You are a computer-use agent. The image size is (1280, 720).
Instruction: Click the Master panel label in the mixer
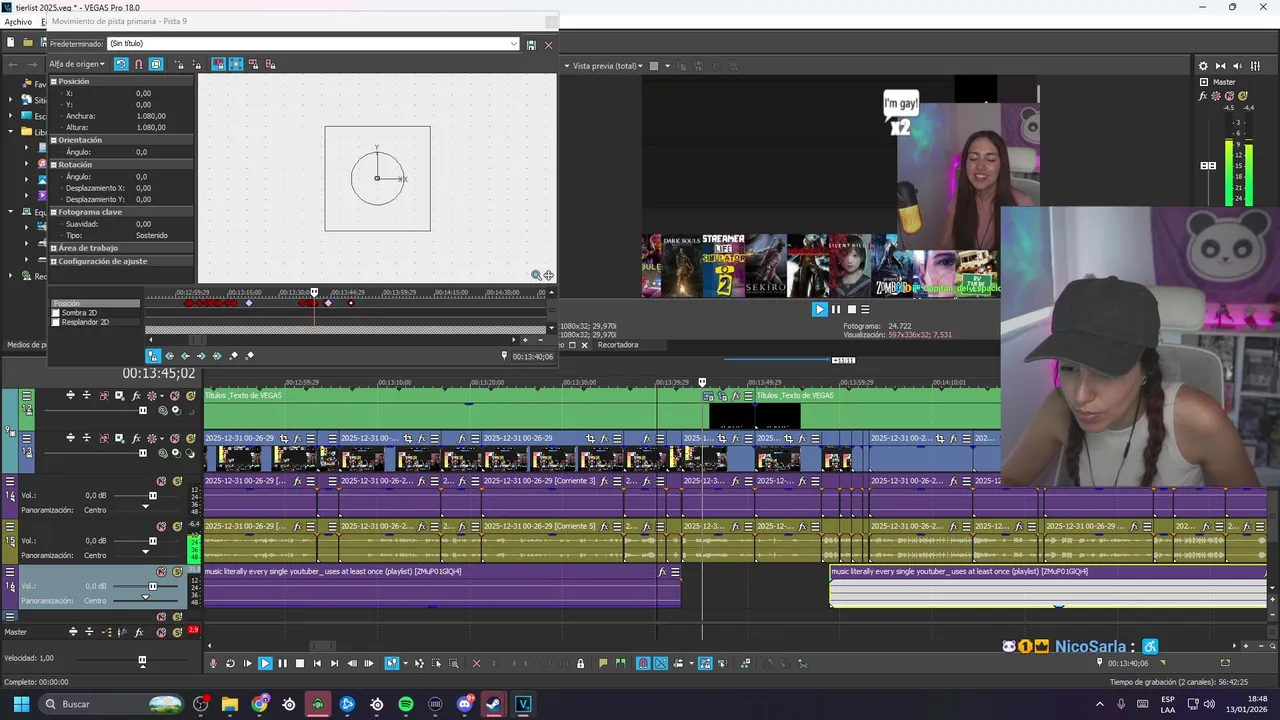[x=1224, y=82]
